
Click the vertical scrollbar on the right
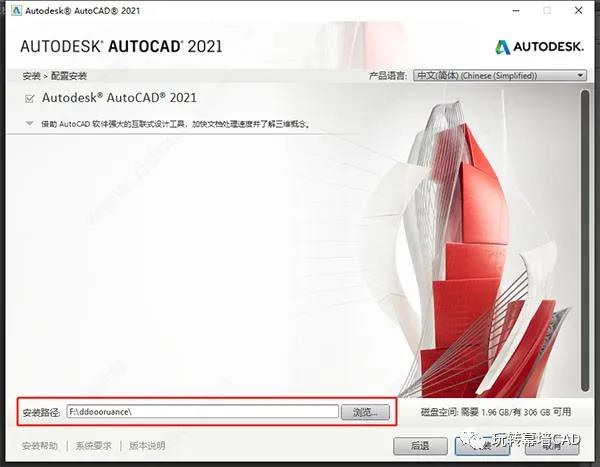(x=585, y=240)
